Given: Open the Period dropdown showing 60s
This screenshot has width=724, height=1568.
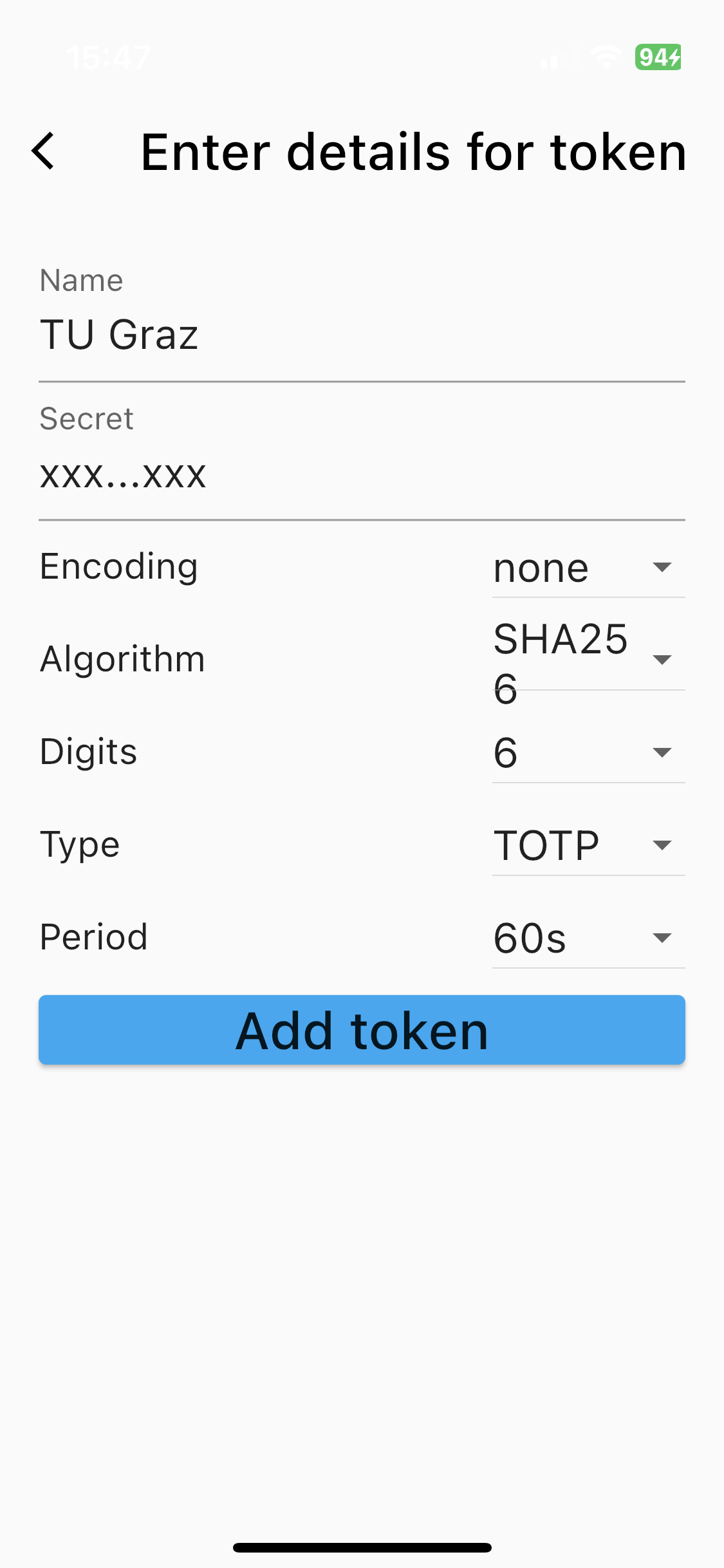Looking at the screenshot, I should (x=588, y=938).
